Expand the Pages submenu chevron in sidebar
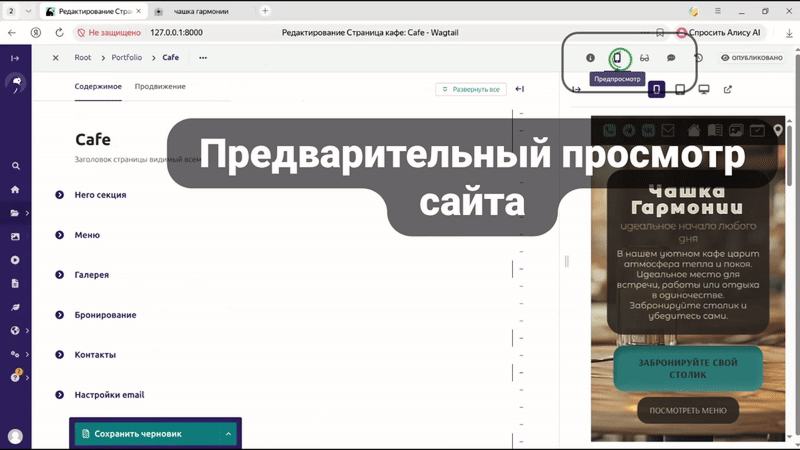The width and height of the screenshot is (800, 450). click(27, 213)
